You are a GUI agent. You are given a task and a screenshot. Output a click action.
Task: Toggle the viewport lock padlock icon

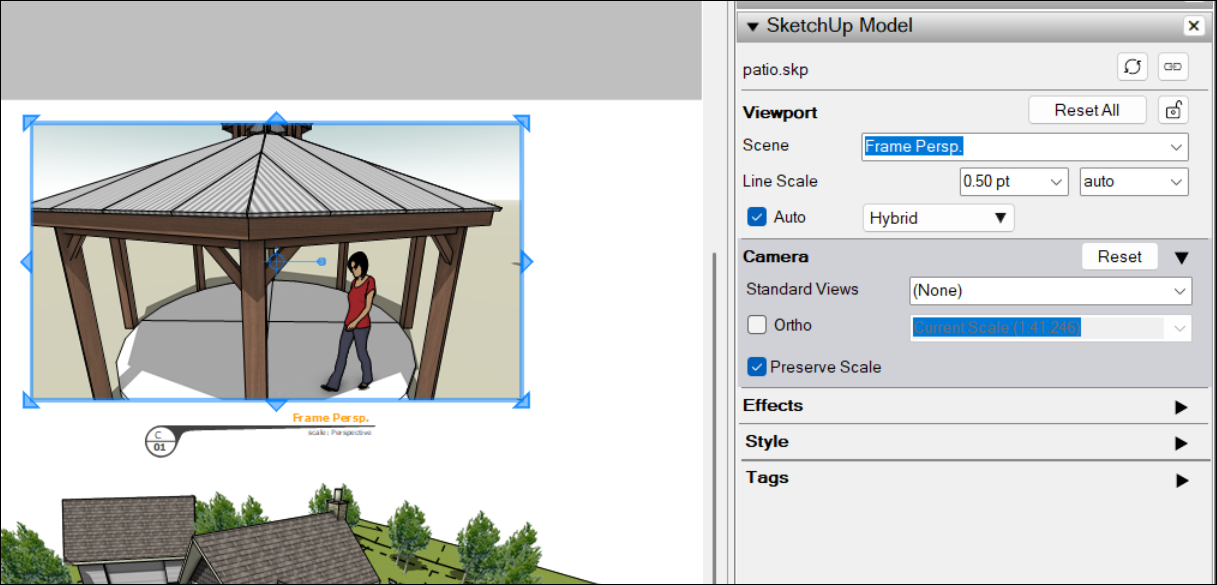(1174, 110)
